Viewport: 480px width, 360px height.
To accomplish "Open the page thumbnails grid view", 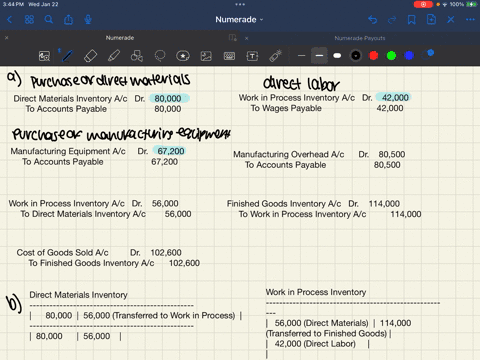I will (x=29, y=20).
